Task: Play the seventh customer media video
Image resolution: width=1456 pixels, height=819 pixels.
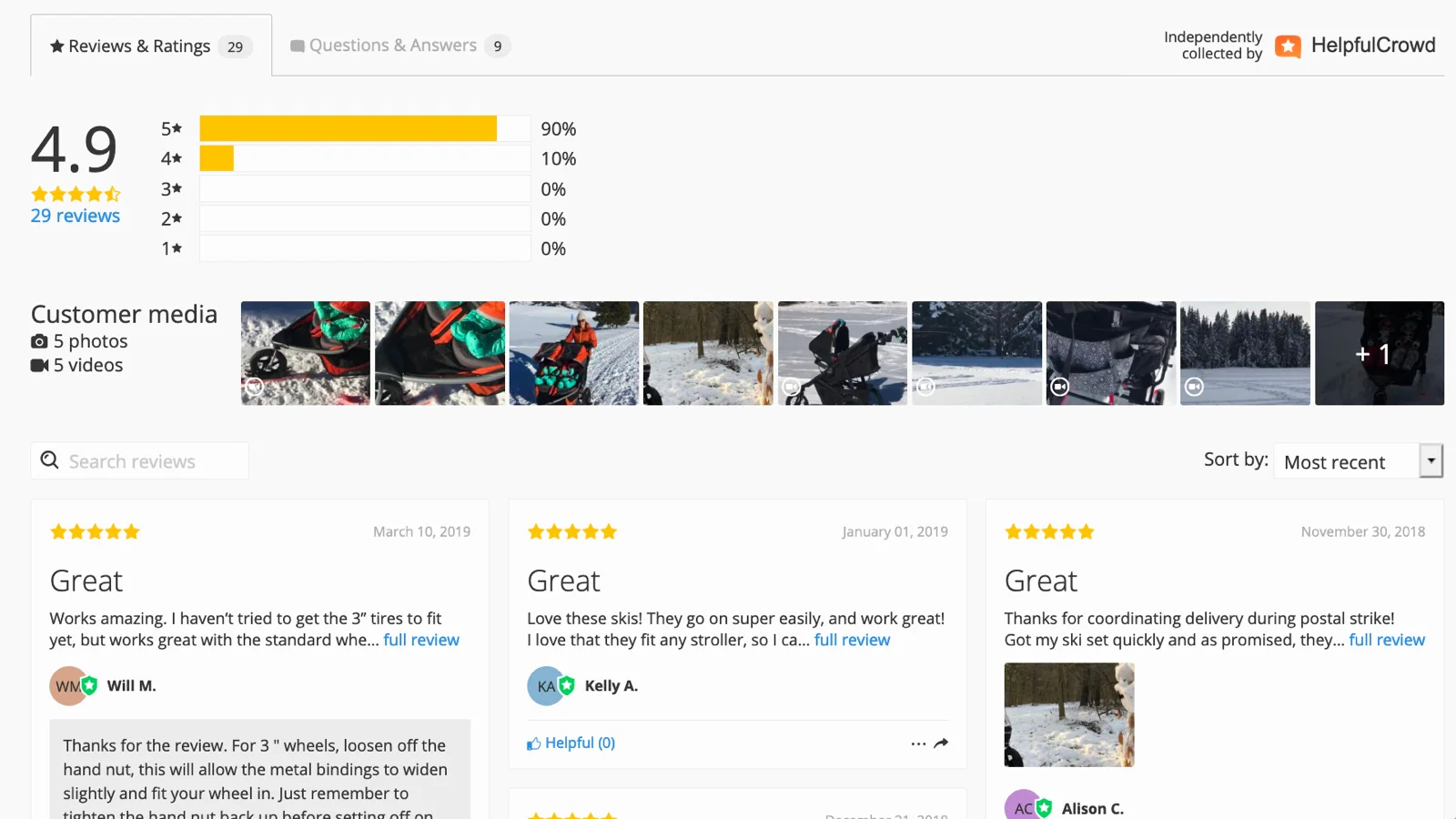Action: 1111,353
